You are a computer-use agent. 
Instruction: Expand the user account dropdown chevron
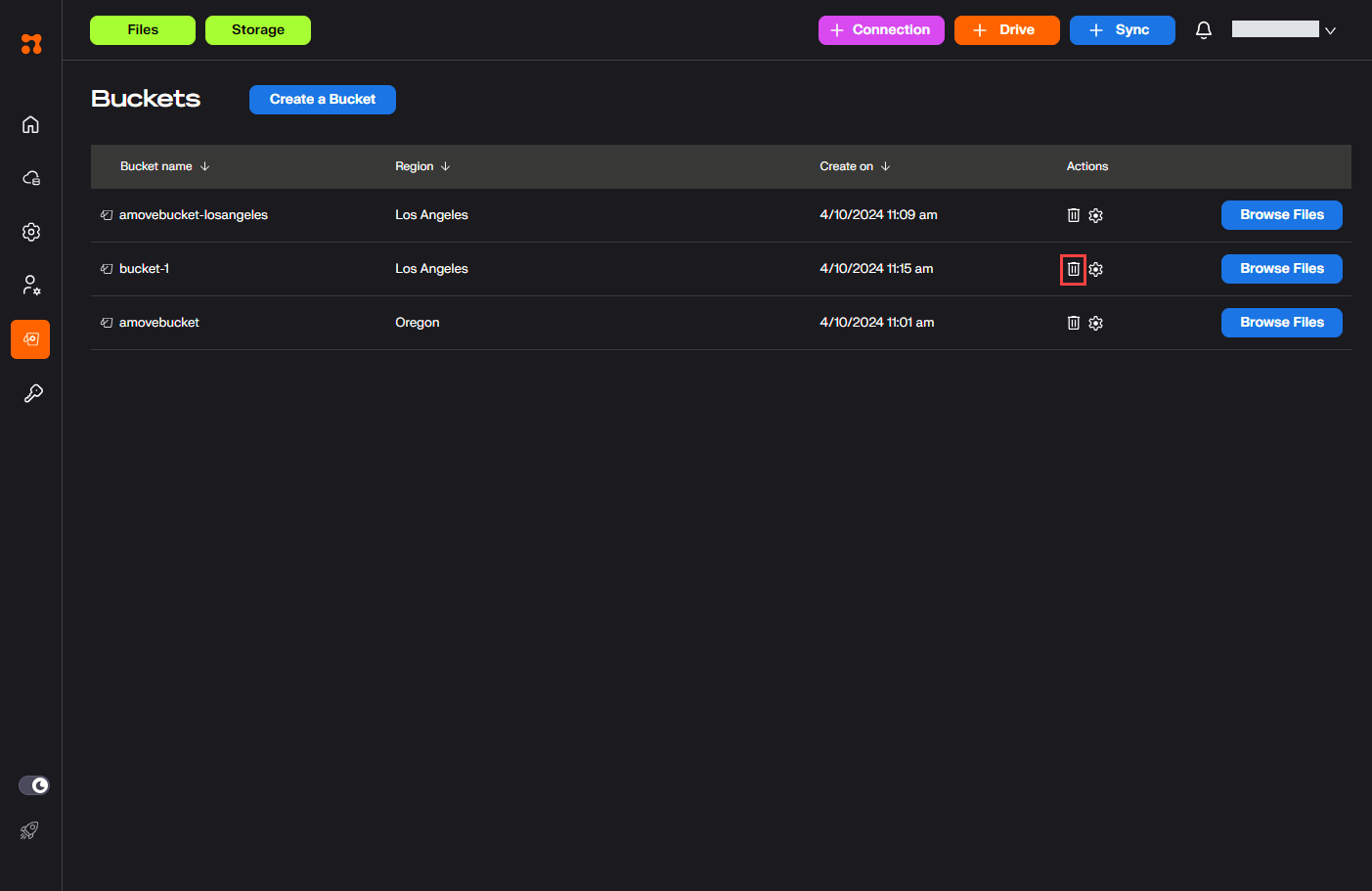click(x=1330, y=31)
